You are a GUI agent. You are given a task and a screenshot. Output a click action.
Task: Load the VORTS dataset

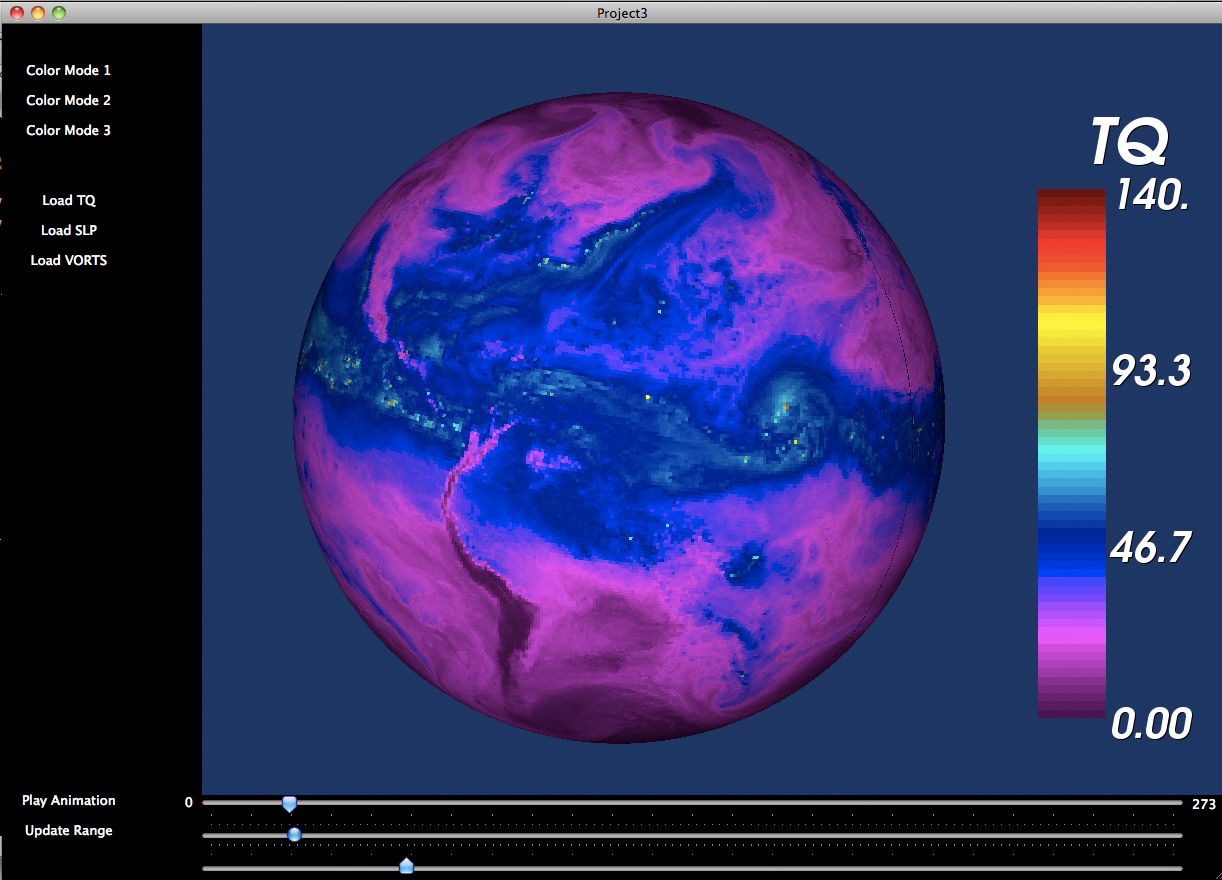pyautogui.click(x=69, y=261)
